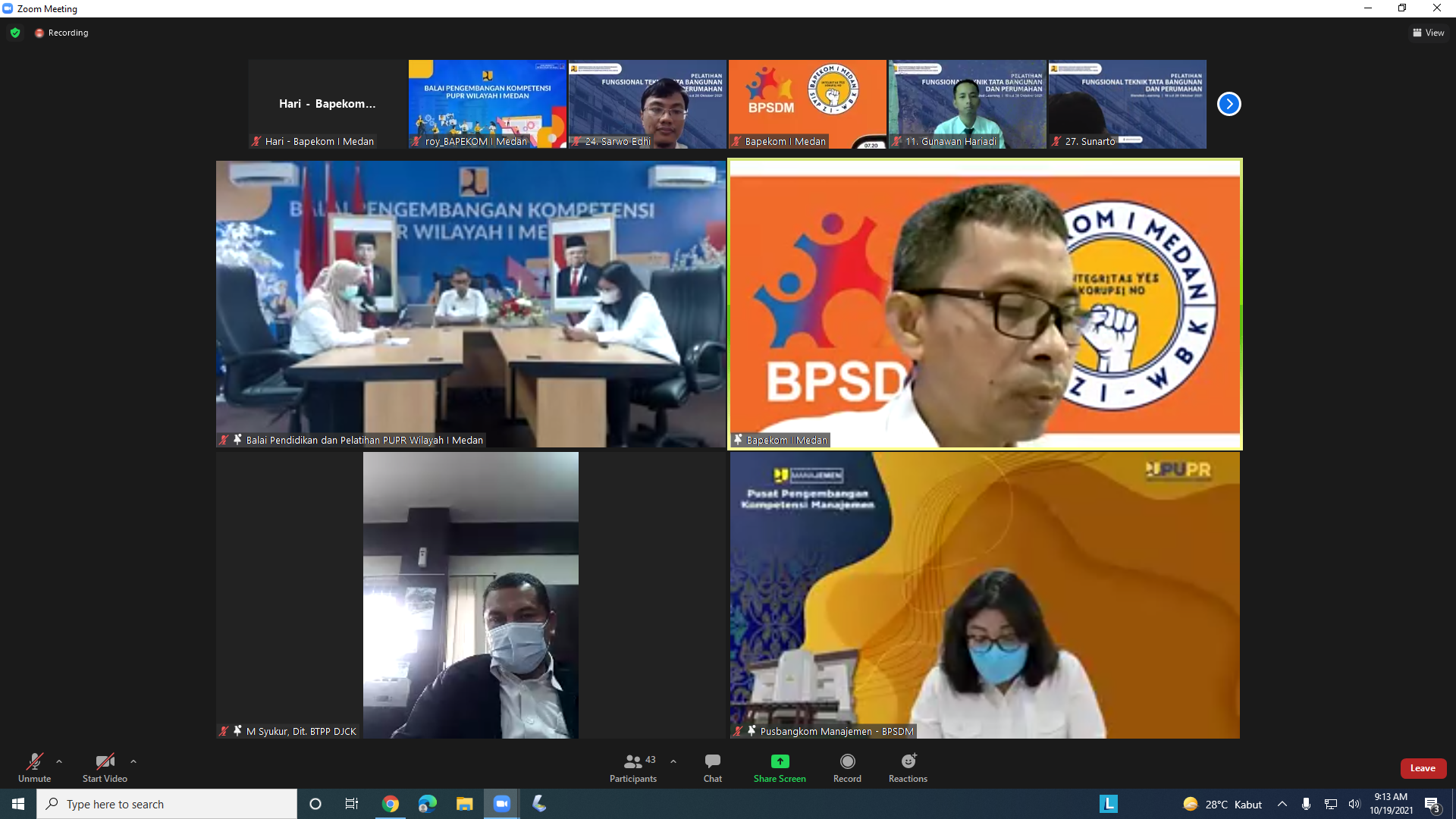
Task: Click M Syukur, Dit. BTPP DJCK video
Action: (x=471, y=595)
